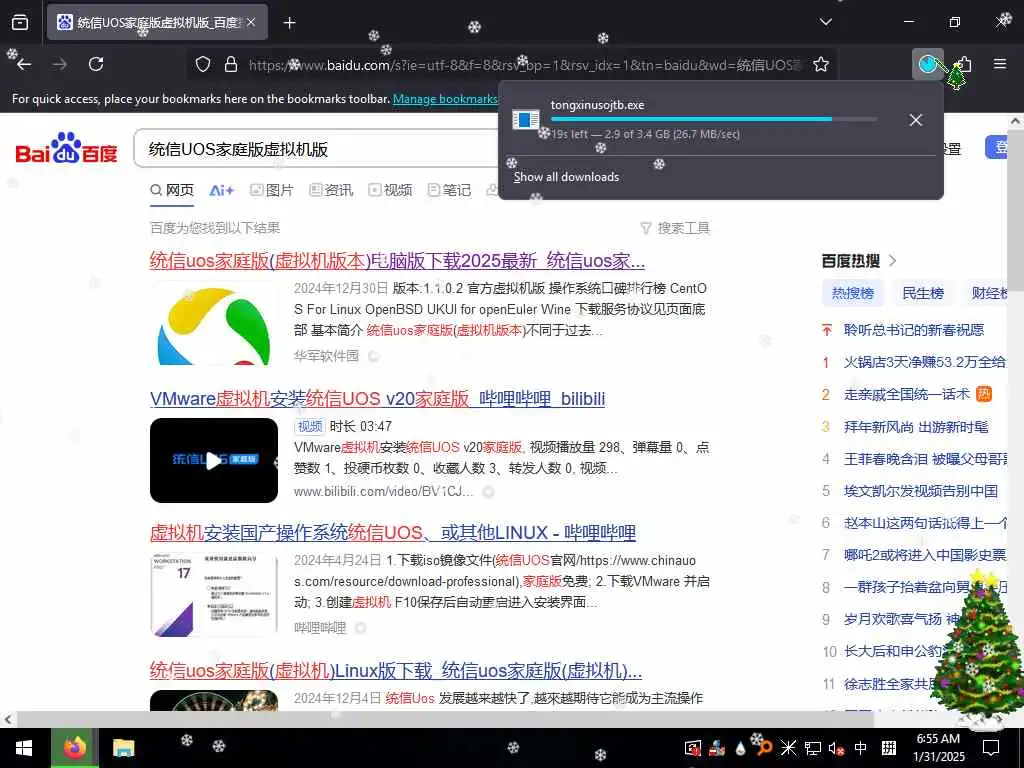
Task: Open hot topic 走亲戚全国统一话术
Action: click(907, 394)
